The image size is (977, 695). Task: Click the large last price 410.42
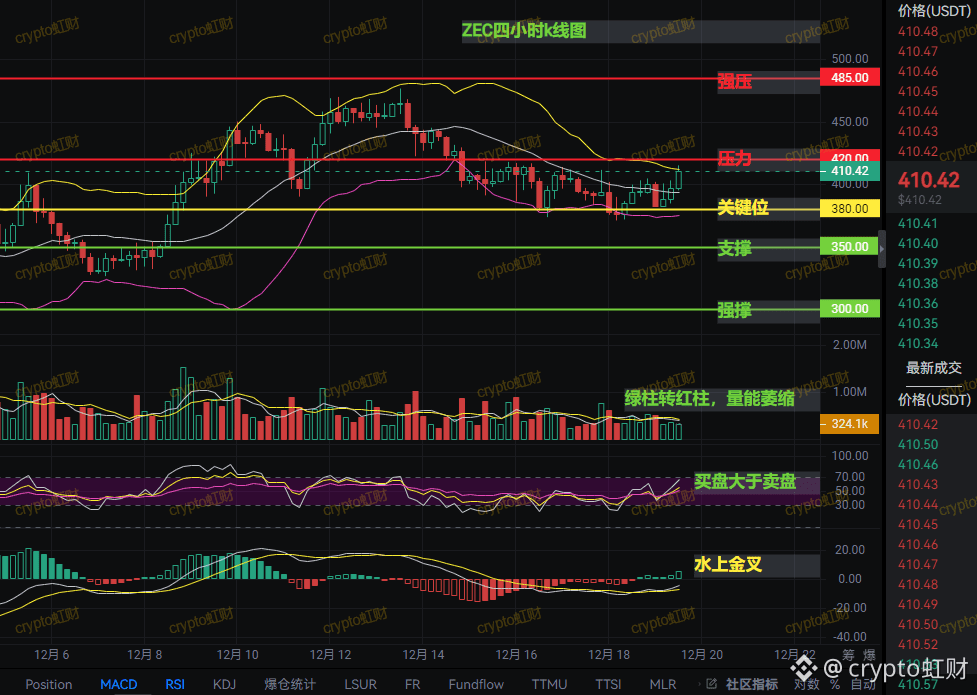coord(928,180)
